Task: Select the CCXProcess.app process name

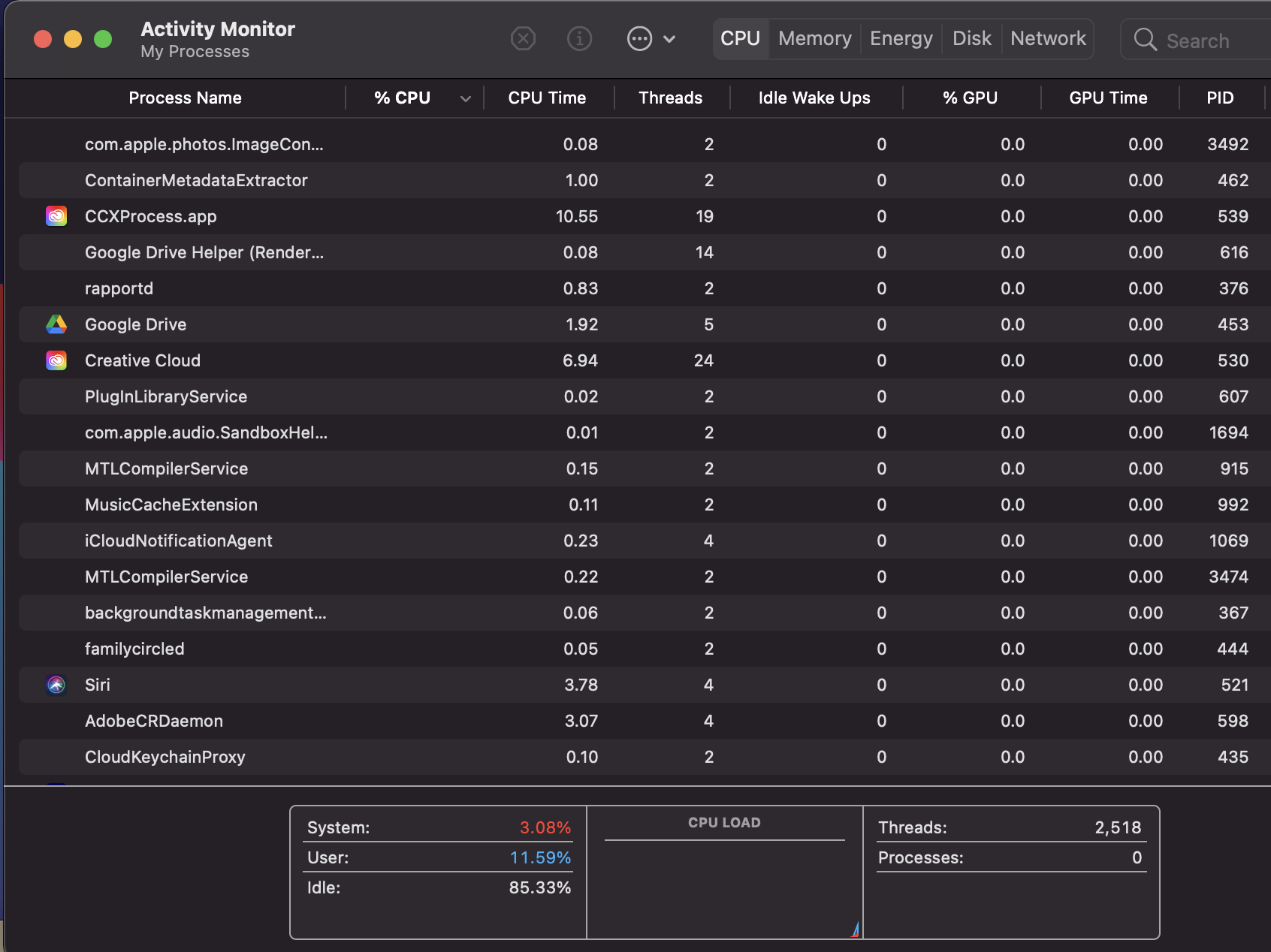Action: click(151, 216)
